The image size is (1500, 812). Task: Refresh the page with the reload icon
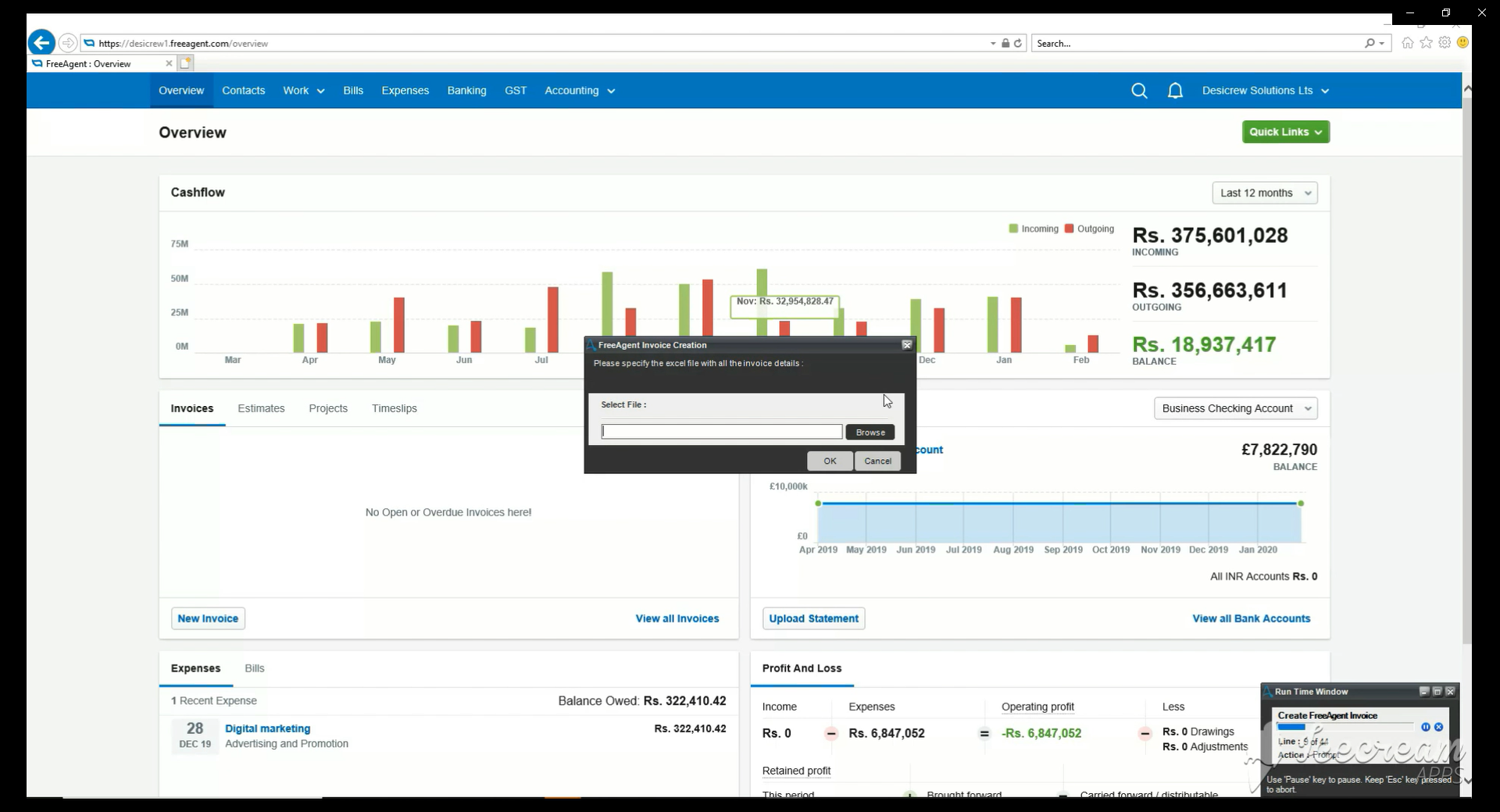click(x=1018, y=44)
